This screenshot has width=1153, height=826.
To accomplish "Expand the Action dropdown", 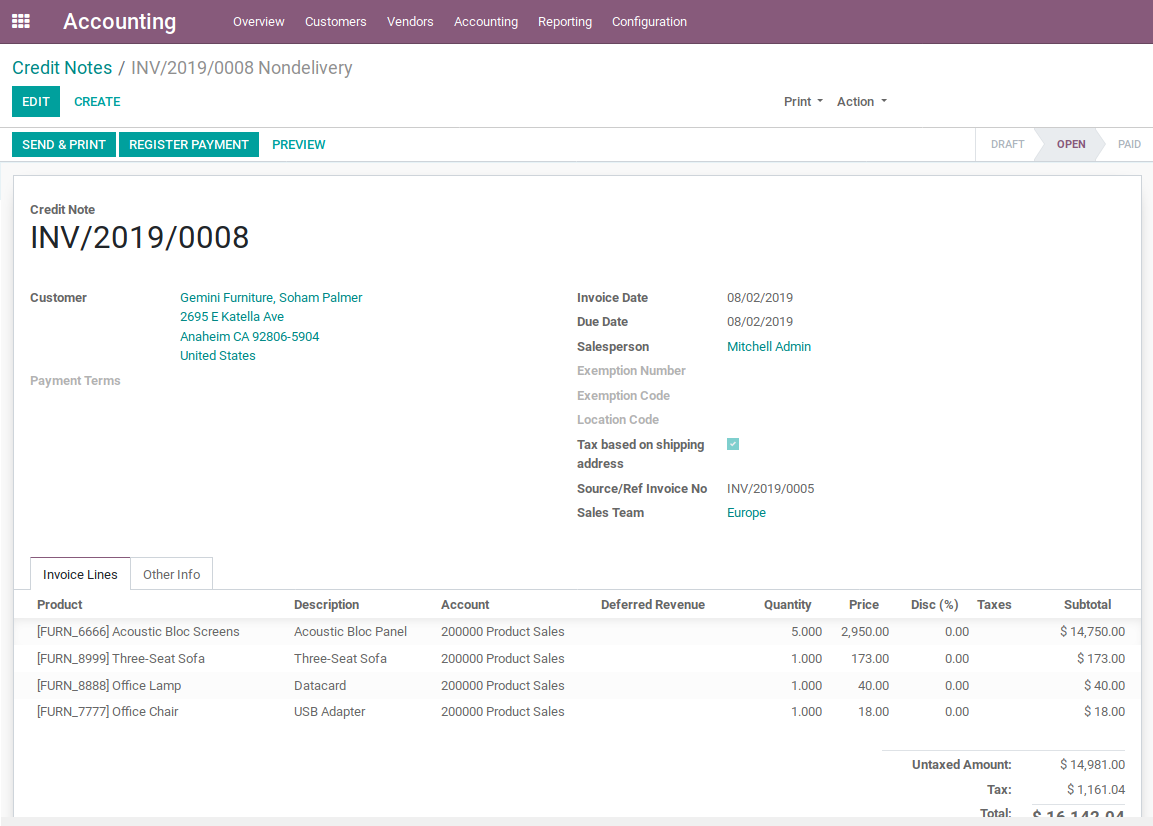I will click(x=861, y=102).
